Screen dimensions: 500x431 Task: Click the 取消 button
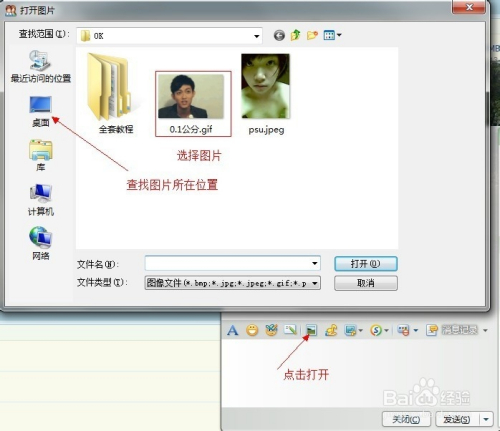[366, 283]
